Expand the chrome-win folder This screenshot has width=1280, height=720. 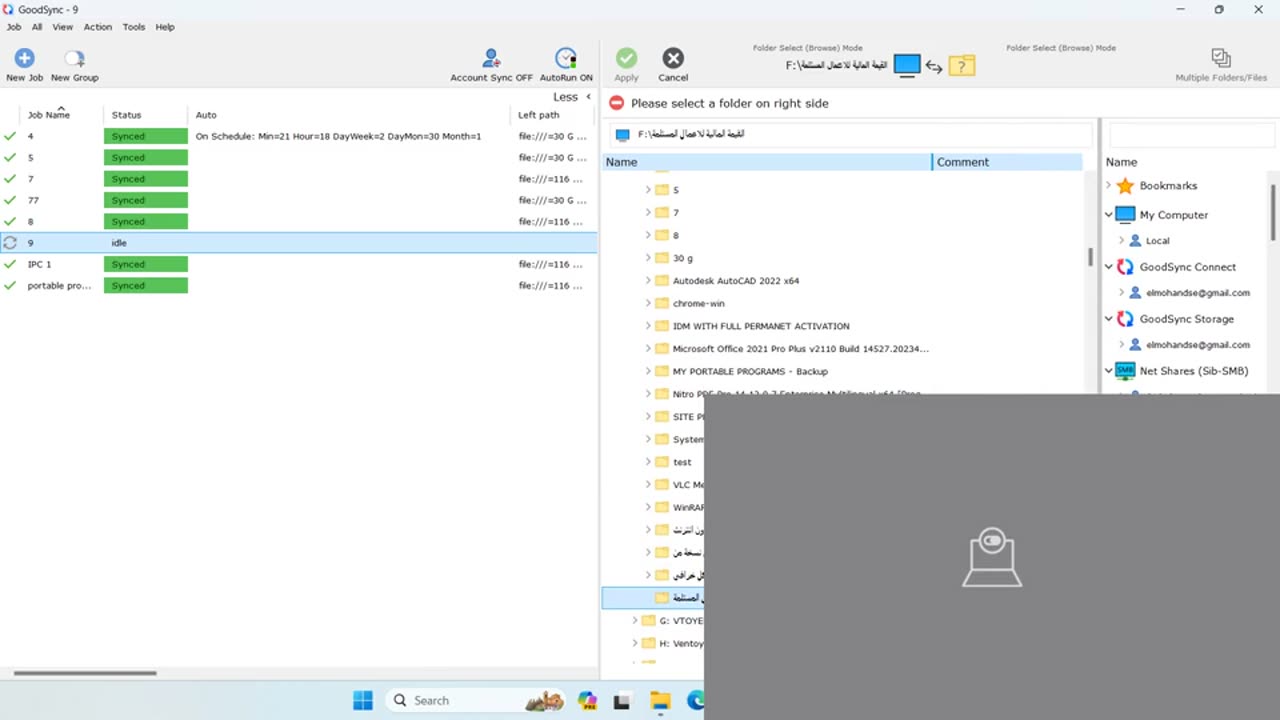648,303
